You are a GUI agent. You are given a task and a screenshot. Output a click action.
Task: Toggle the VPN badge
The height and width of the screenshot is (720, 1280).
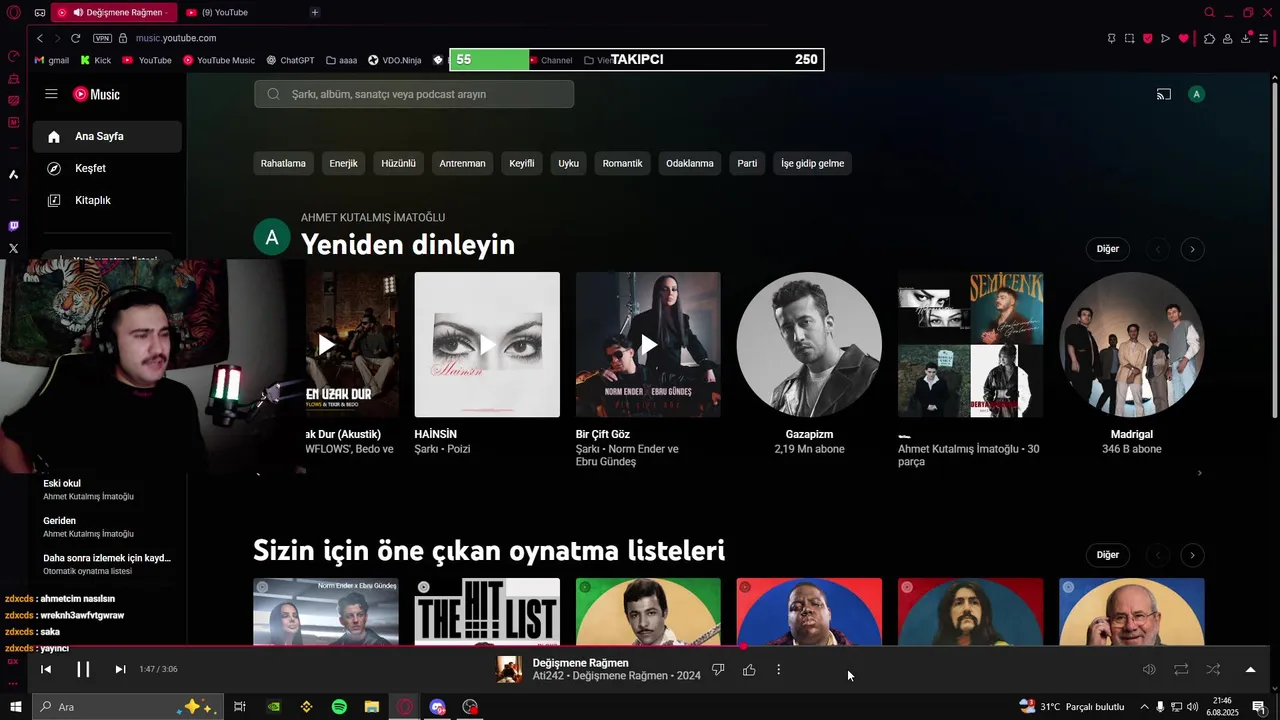[x=102, y=38]
